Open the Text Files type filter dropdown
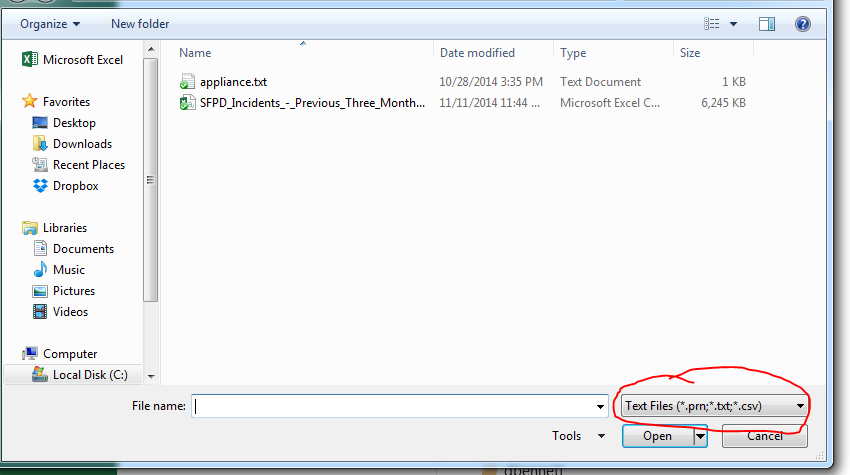The image size is (850, 475). pos(714,406)
